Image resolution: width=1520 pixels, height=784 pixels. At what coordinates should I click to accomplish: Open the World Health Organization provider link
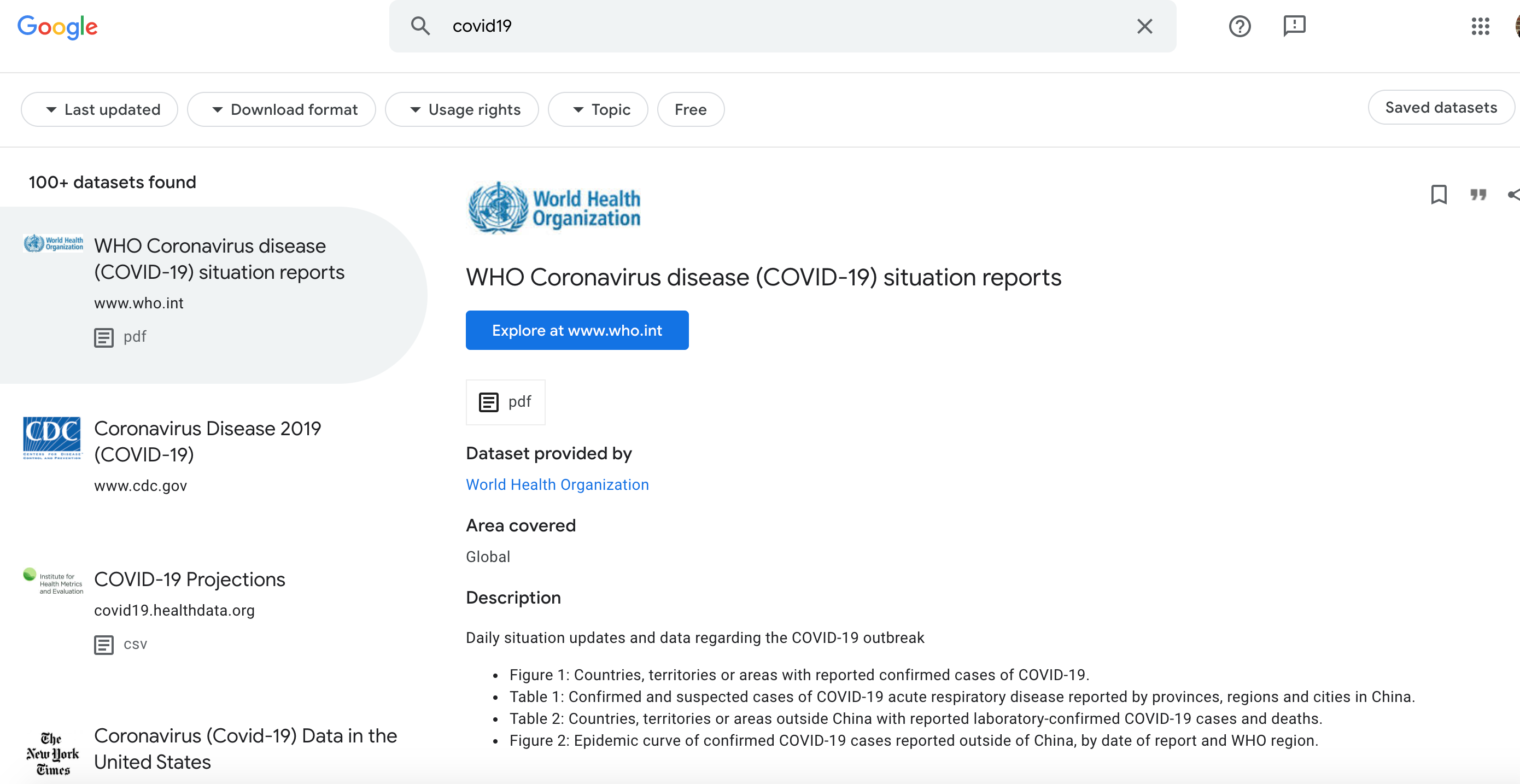pos(557,484)
